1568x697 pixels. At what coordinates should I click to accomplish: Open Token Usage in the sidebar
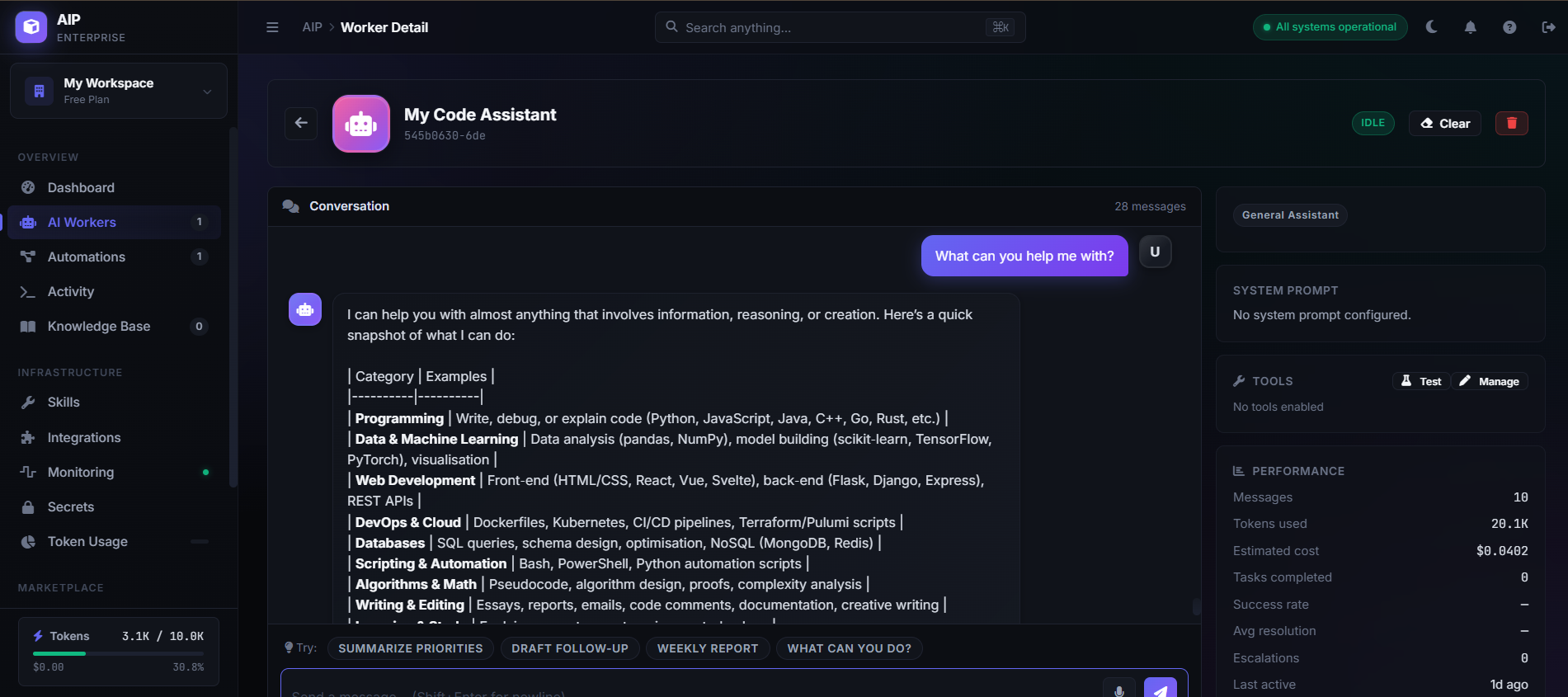[115, 541]
